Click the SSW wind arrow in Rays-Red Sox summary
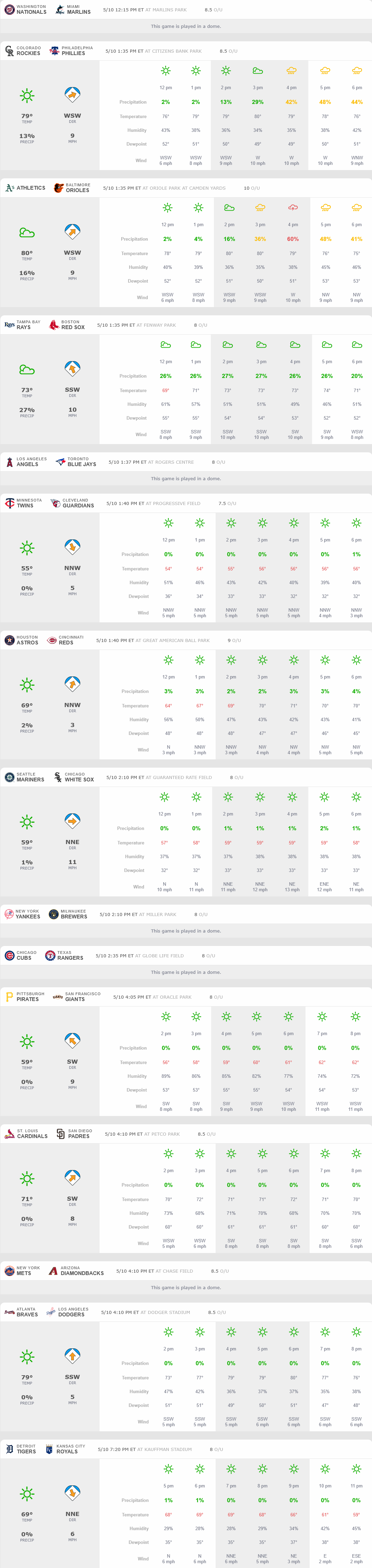Viewport: 372px width, 1568px height. tap(72, 369)
